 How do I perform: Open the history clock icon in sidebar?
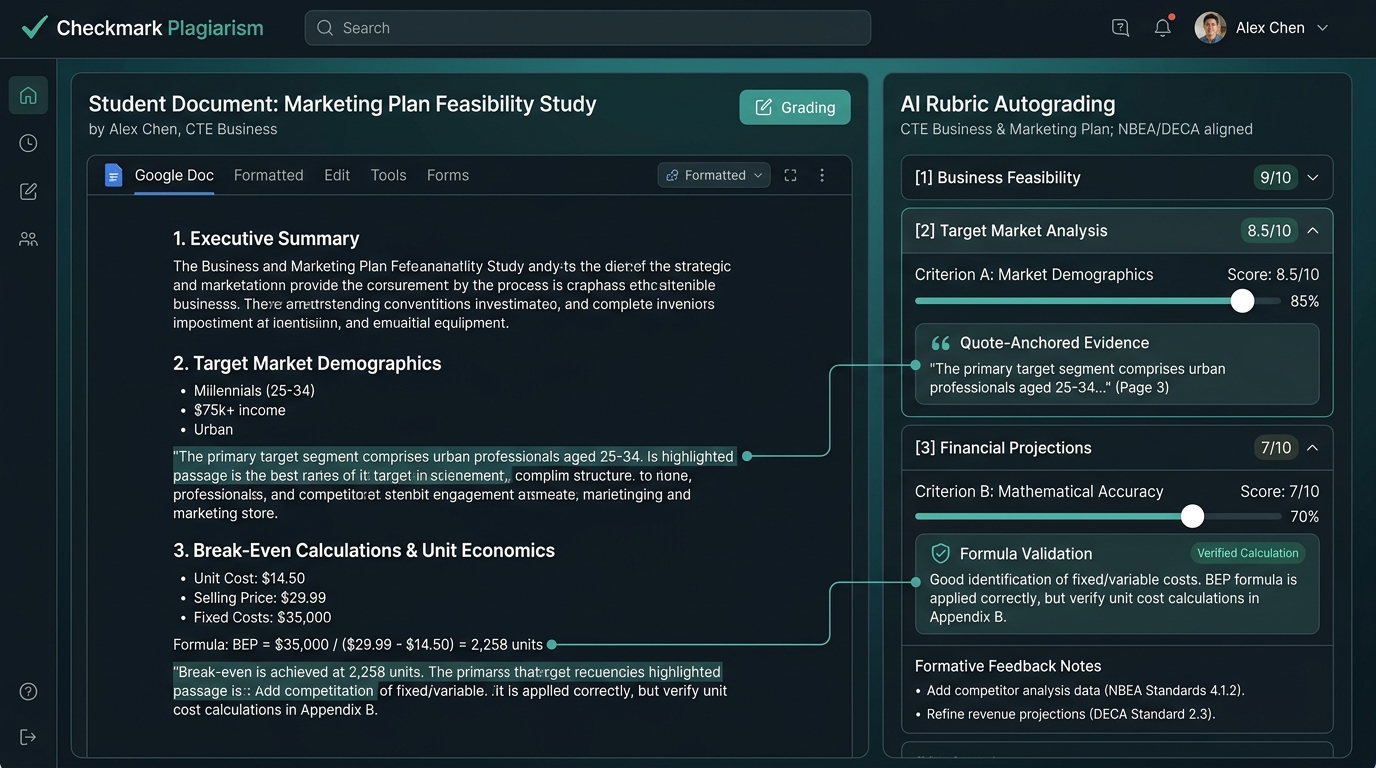(28, 143)
